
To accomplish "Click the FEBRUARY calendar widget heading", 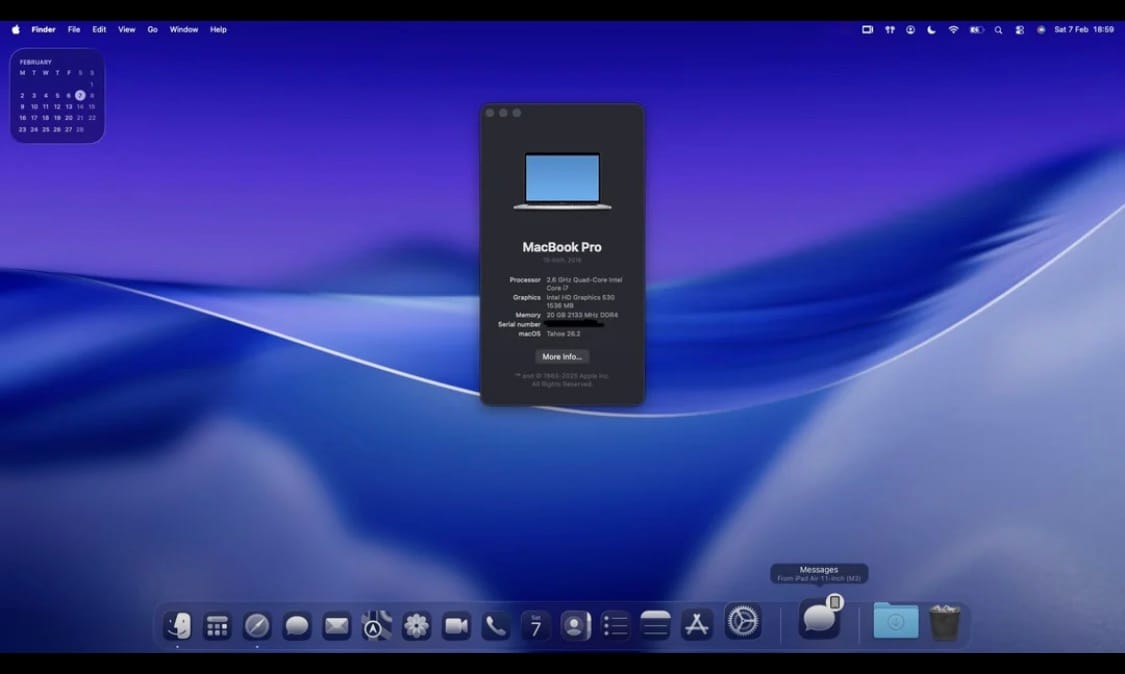I will coord(36,62).
